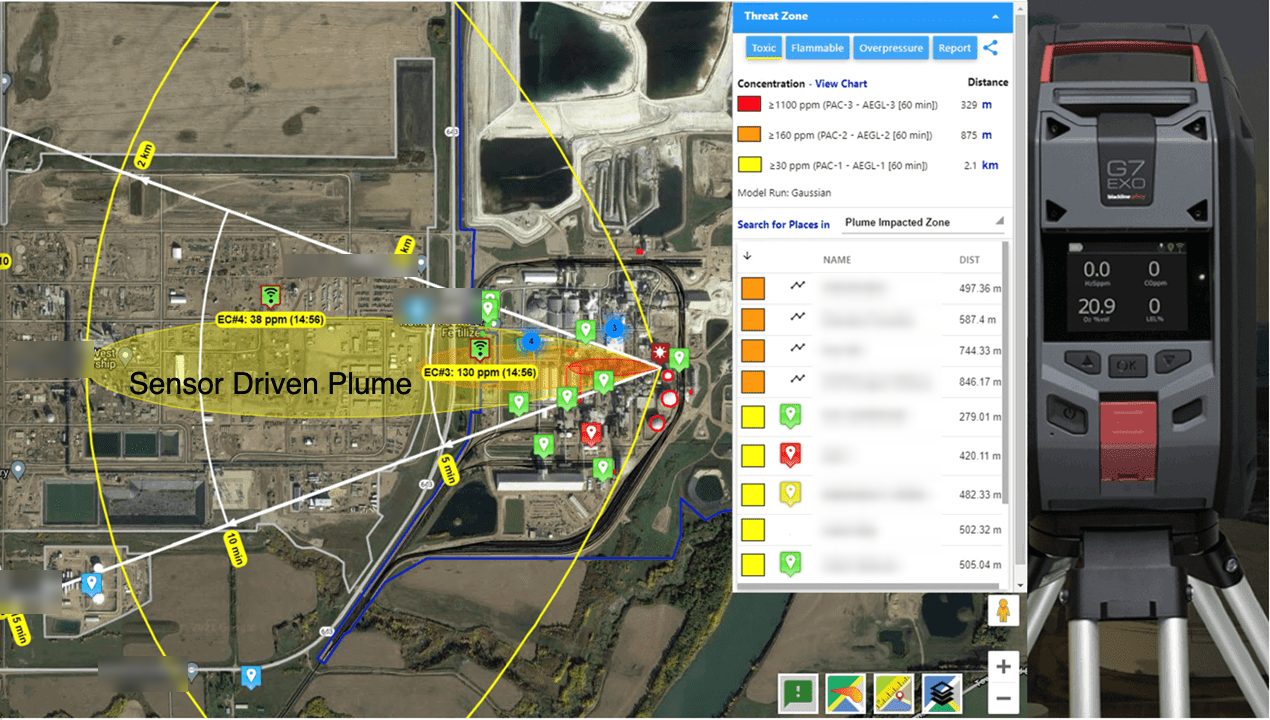This screenshot has width=1270, height=720.
Task: Click the Sensor Driven Plume label
Action: pos(270,383)
